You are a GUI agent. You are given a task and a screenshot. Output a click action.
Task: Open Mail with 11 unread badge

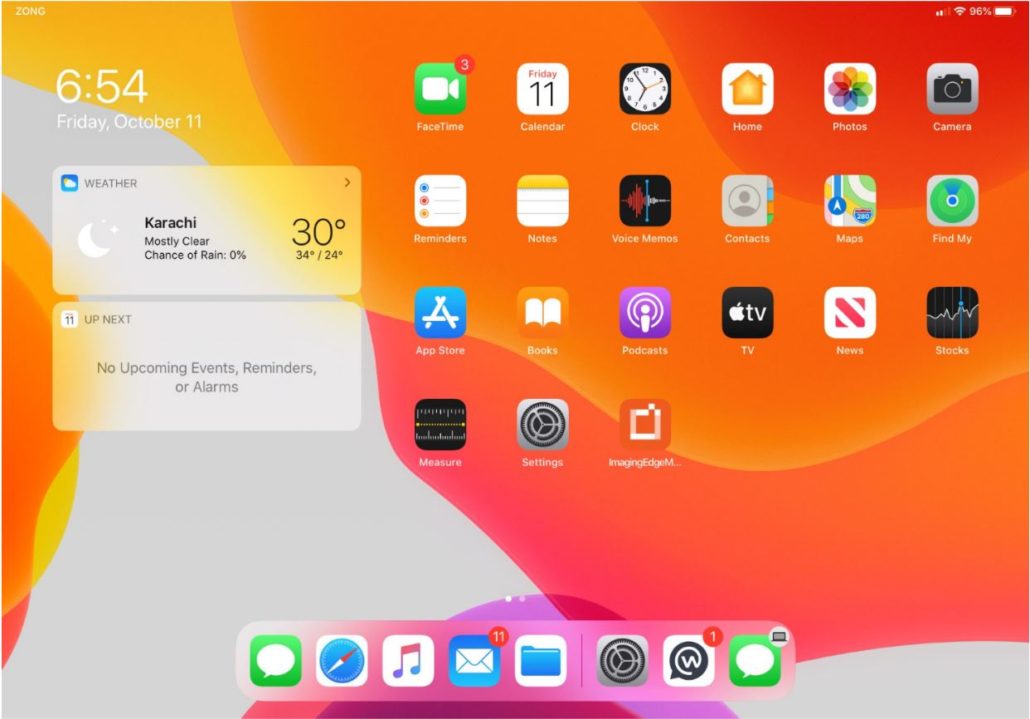474,661
